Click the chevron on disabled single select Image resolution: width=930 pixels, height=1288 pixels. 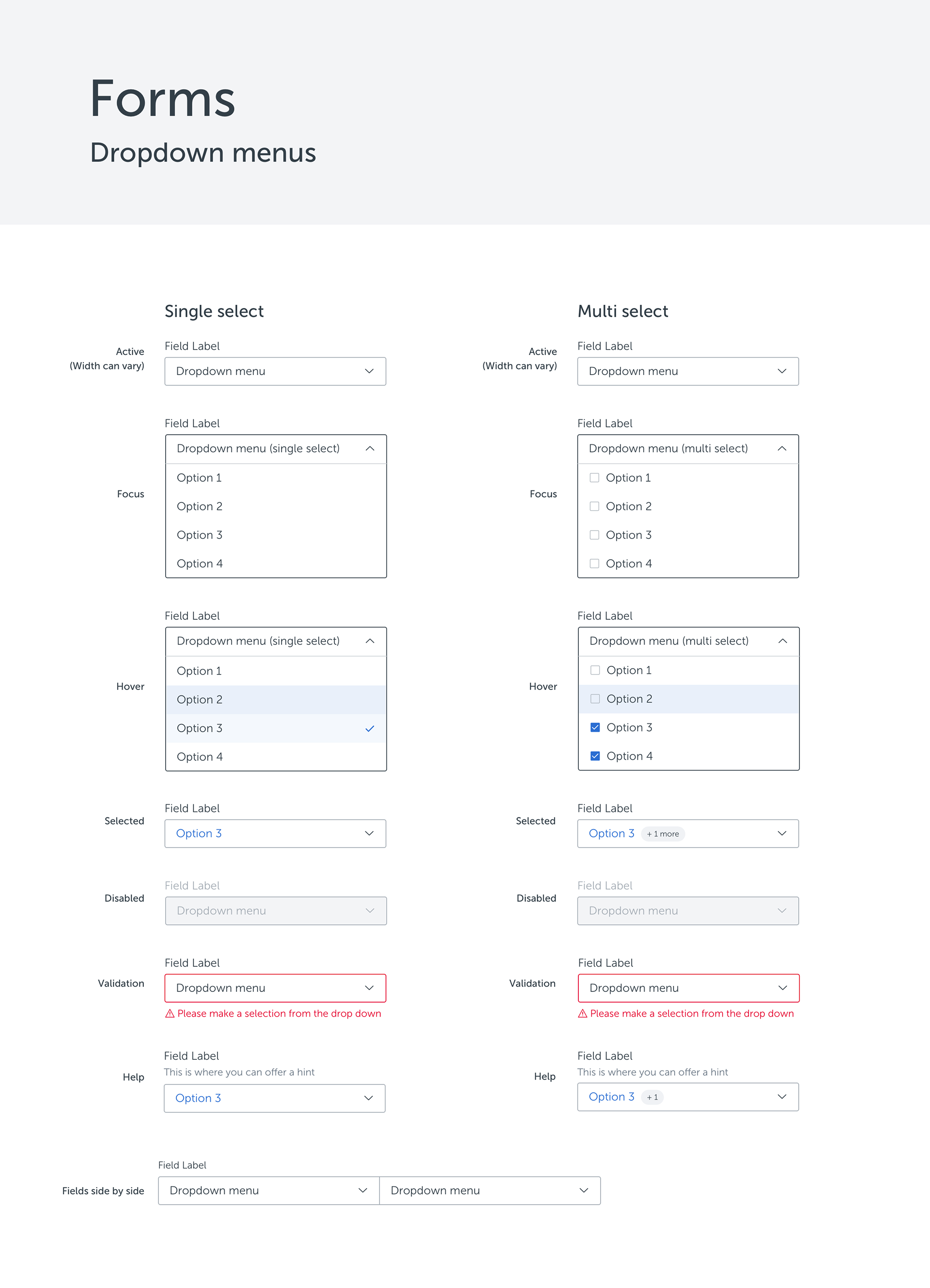click(x=370, y=911)
